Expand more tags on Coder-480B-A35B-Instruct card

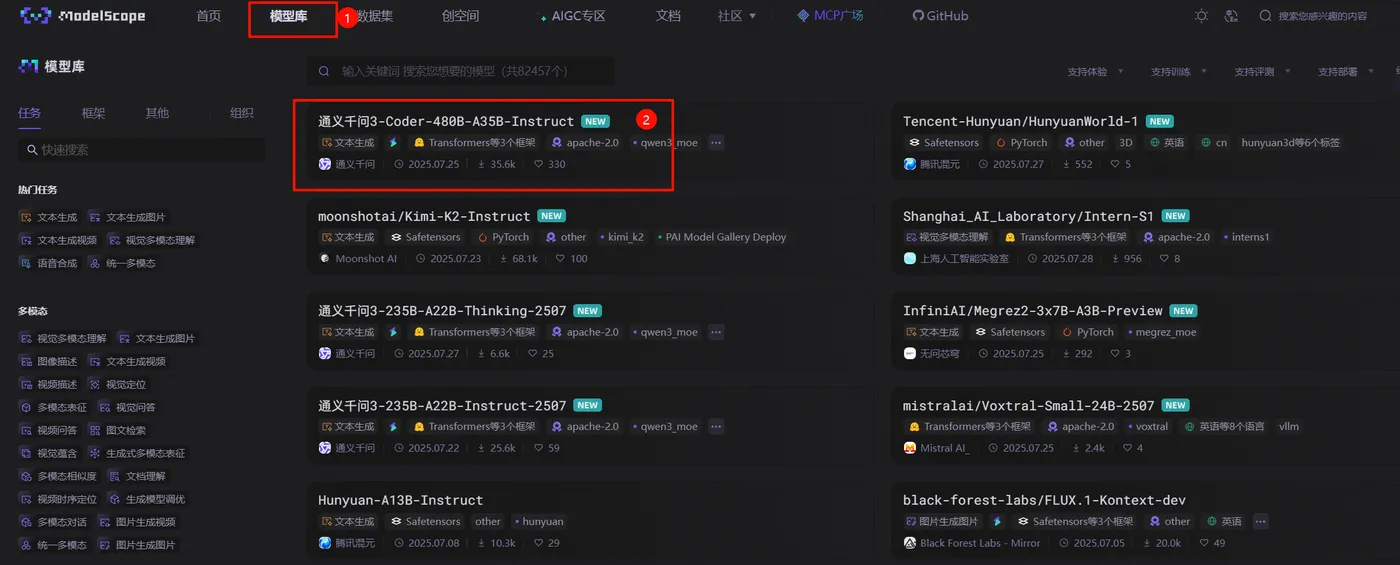click(716, 143)
